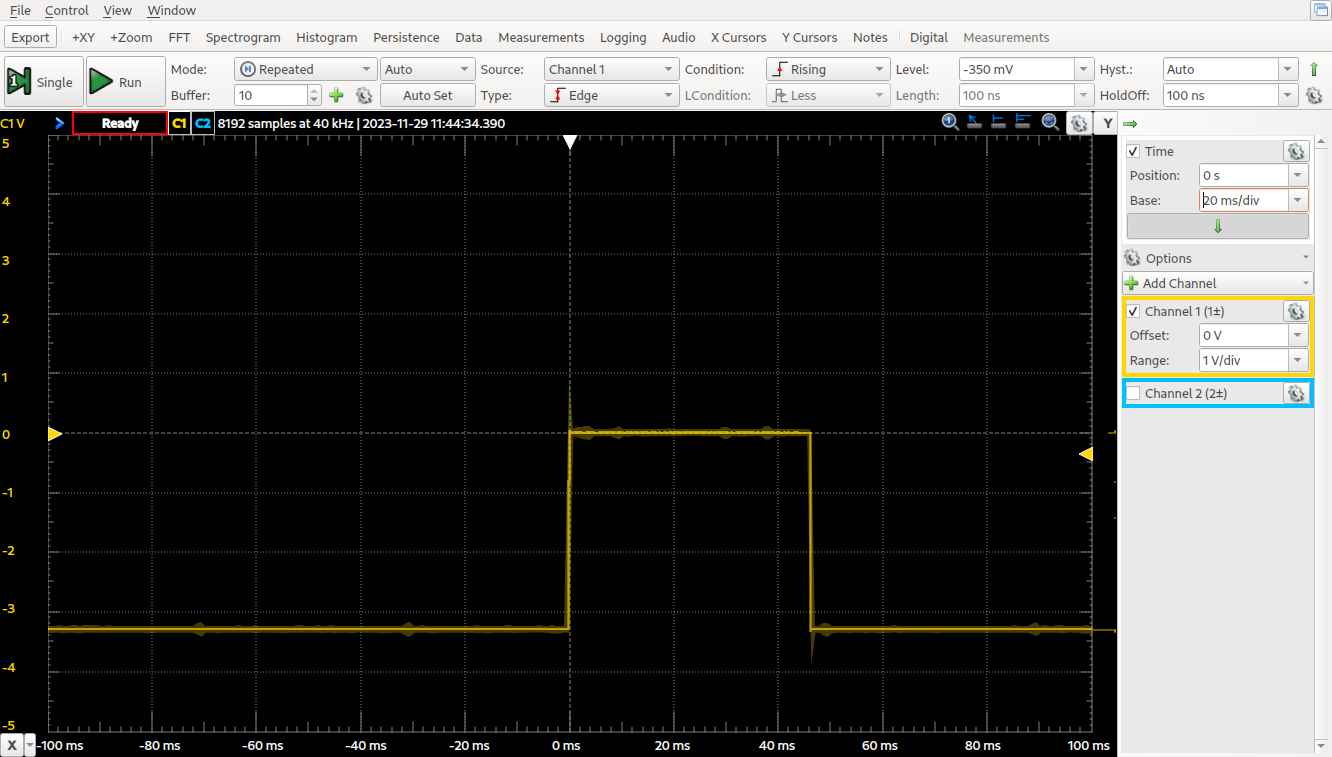The height and width of the screenshot is (757, 1332).
Task: Open the Control menu
Action: tap(67, 10)
